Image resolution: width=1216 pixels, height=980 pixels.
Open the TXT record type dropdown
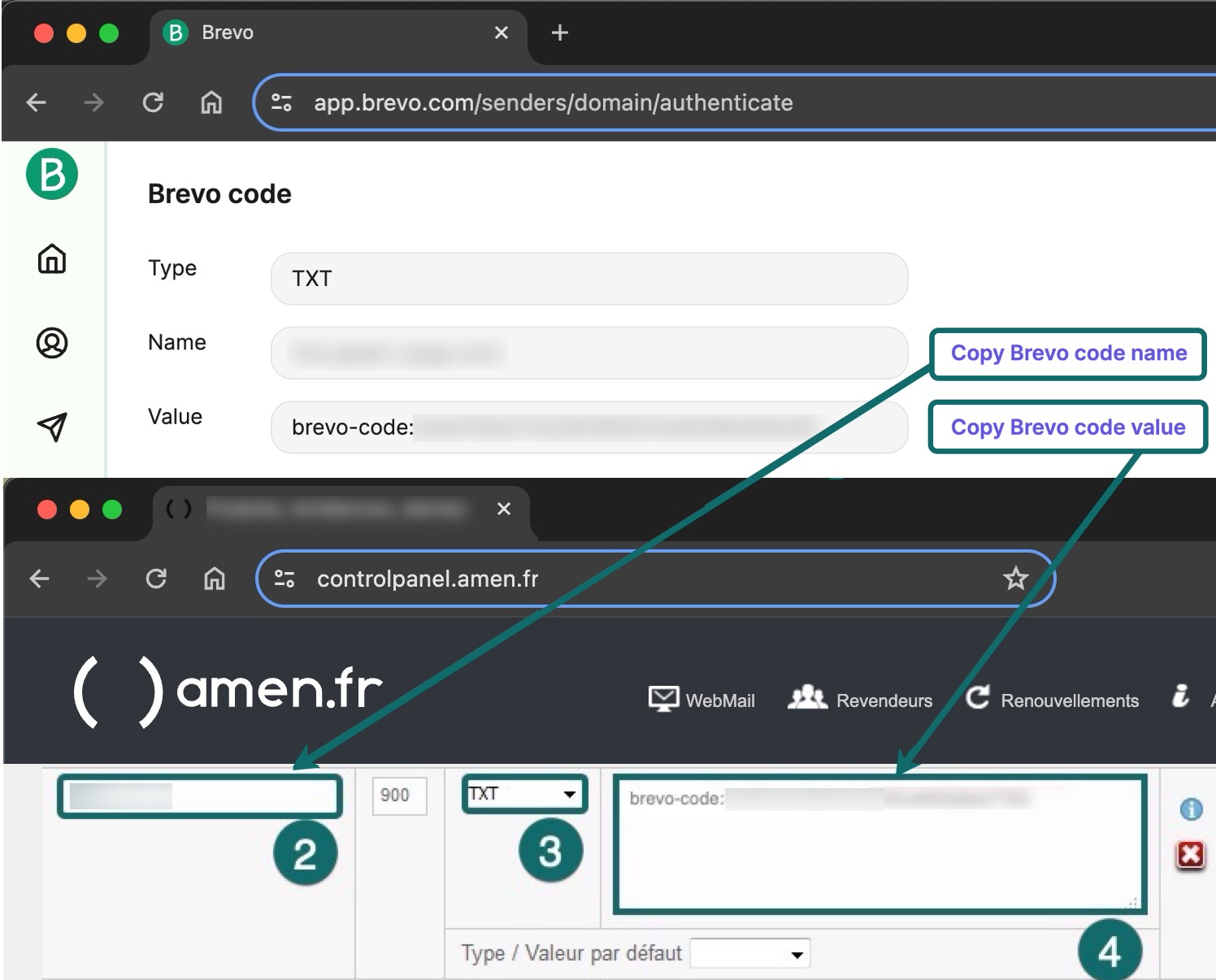pos(525,794)
